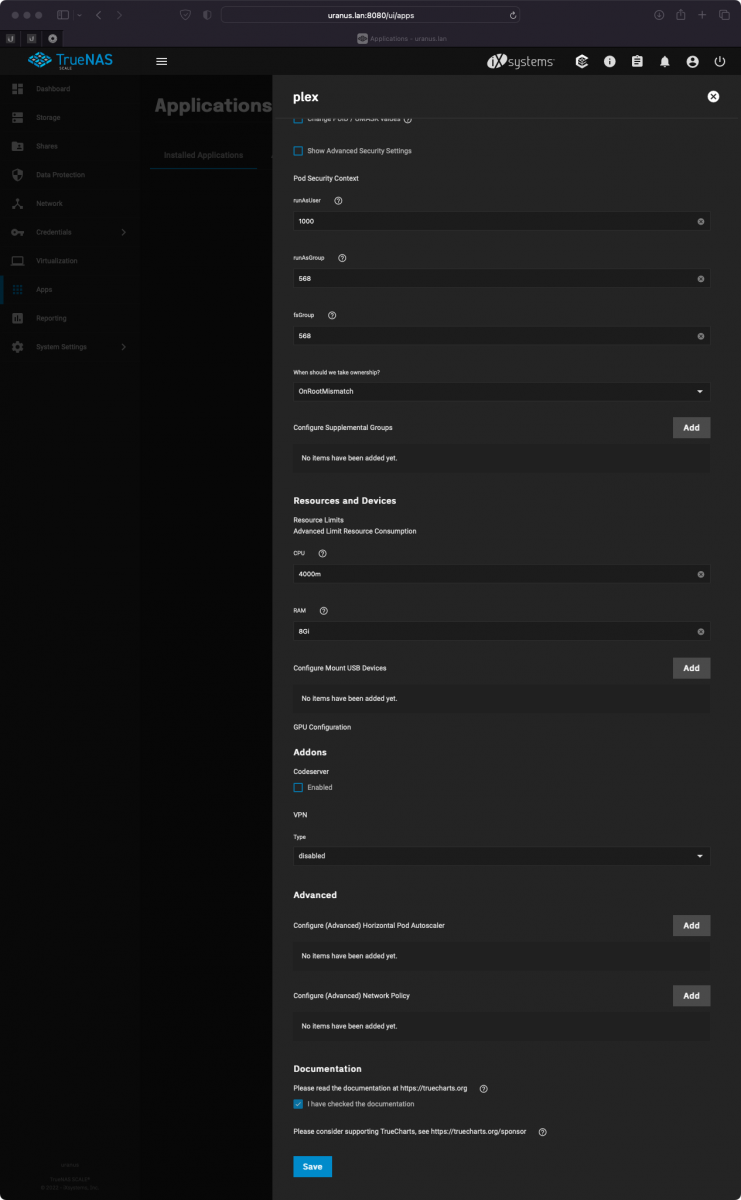Image resolution: width=741 pixels, height=1200 pixels.
Task: Click the Shares folder icon
Action: (x=17, y=146)
